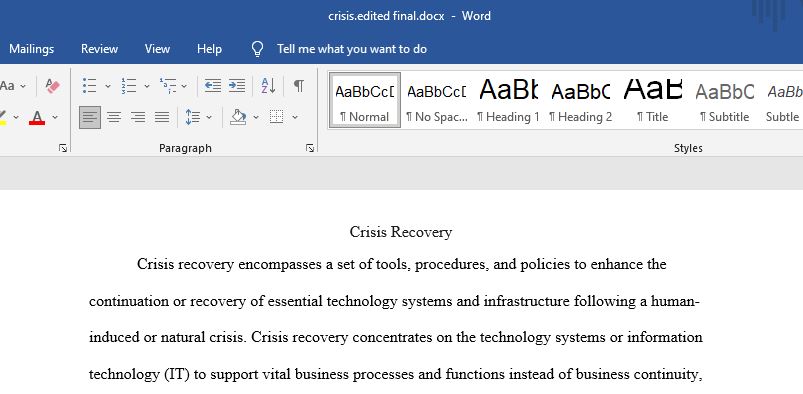
Task: Click the Shading paint bucket icon
Action: point(238,117)
